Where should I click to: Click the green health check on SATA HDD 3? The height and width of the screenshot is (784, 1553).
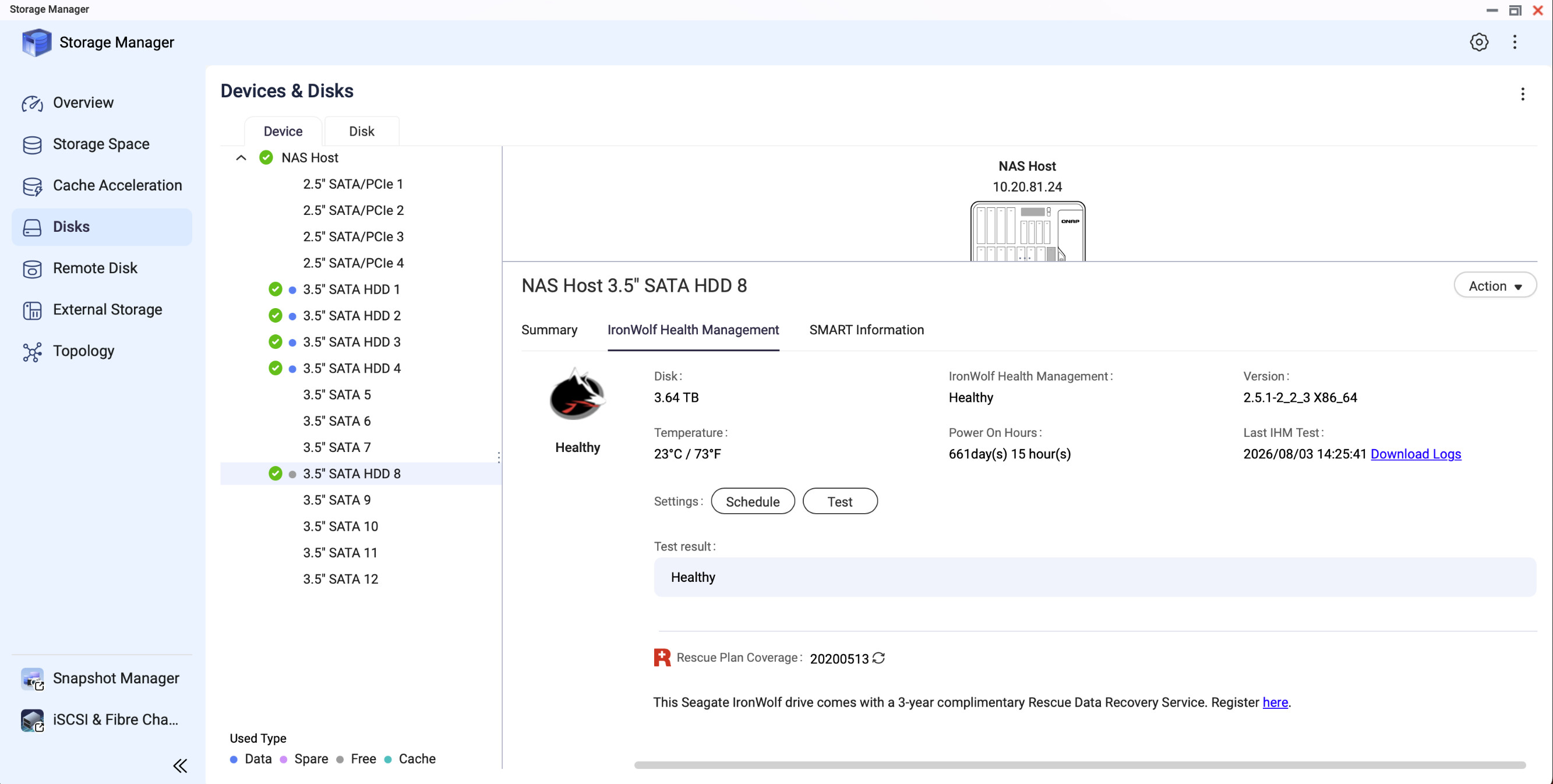click(275, 342)
